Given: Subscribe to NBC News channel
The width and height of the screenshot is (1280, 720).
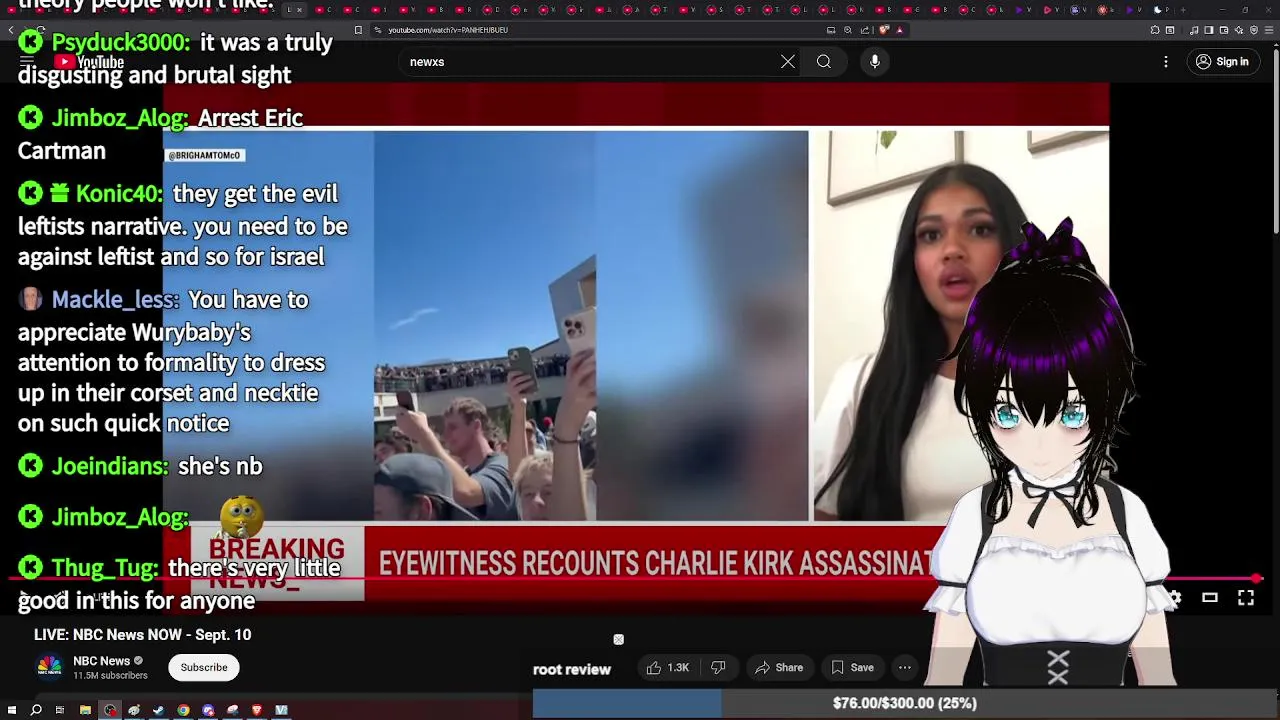Looking at the screenshot, I should [x=204, y=667].
